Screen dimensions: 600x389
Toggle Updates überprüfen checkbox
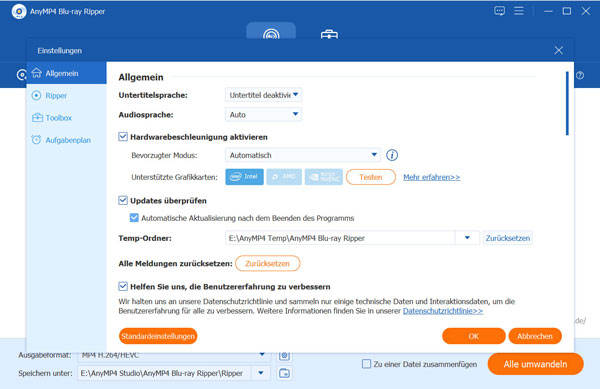point(123,200)
